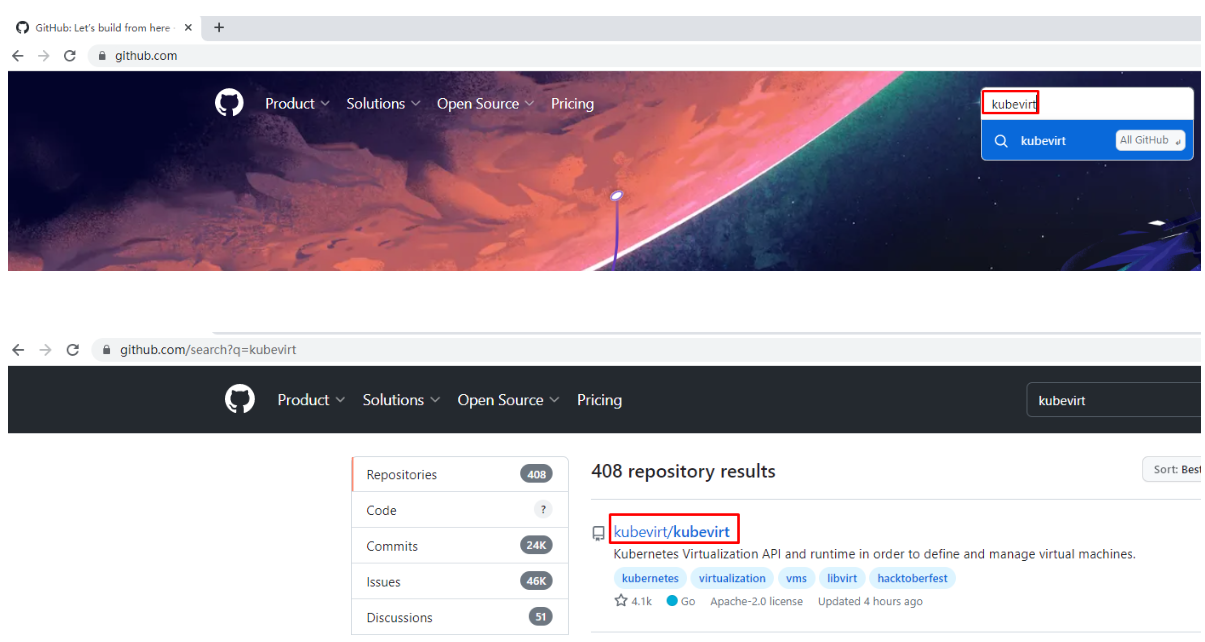
Task: Open Pricing in search results header
Action: [x=599, y=400]
